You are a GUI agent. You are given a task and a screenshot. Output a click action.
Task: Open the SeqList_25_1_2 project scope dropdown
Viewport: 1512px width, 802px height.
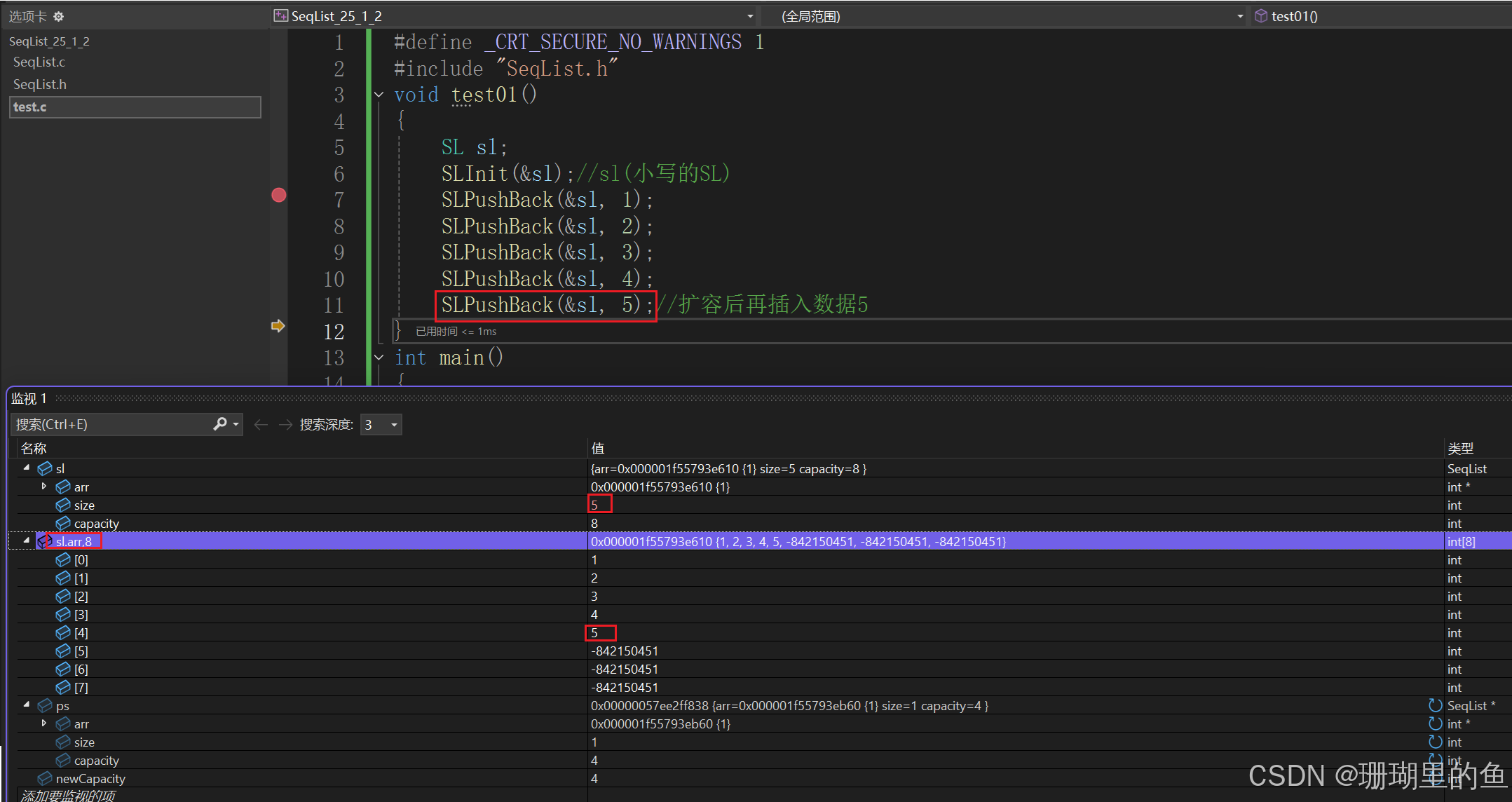tap(750, 16)
